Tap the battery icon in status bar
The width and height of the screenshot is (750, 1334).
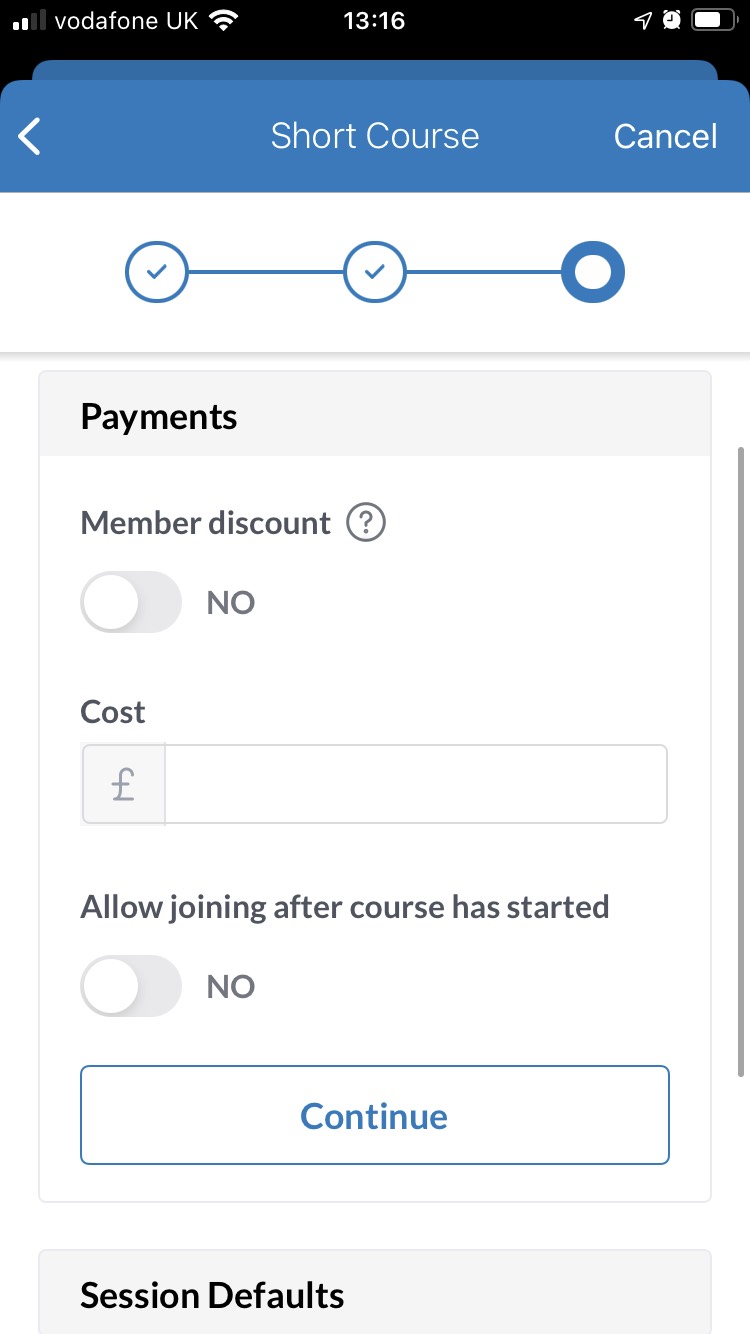pyautogui.click(x=714, y=21)
